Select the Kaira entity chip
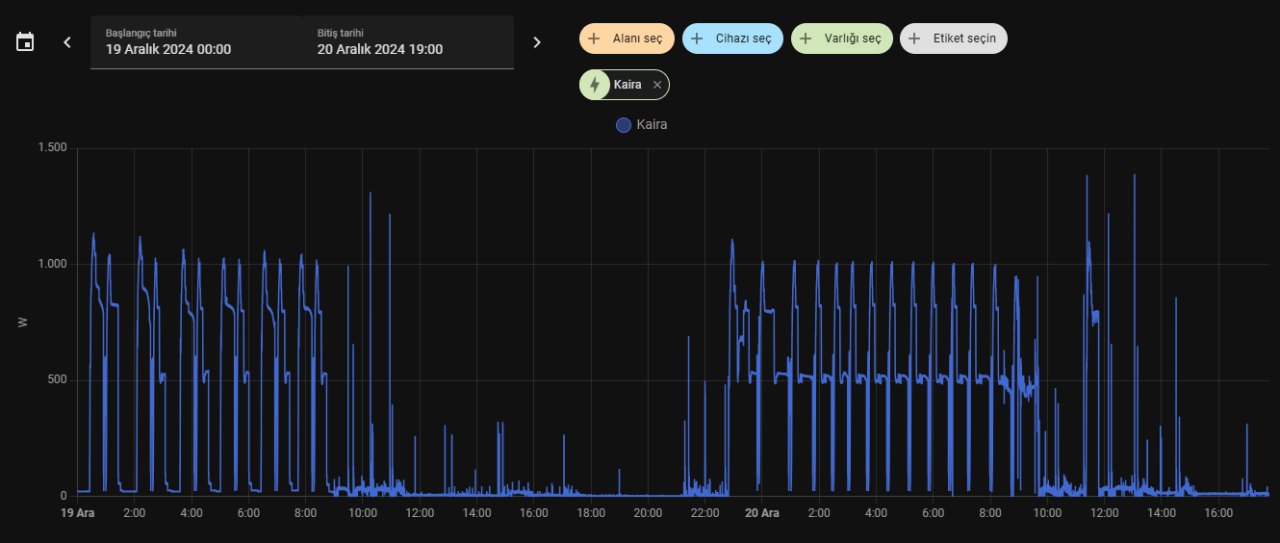 [x=624, y=85]
